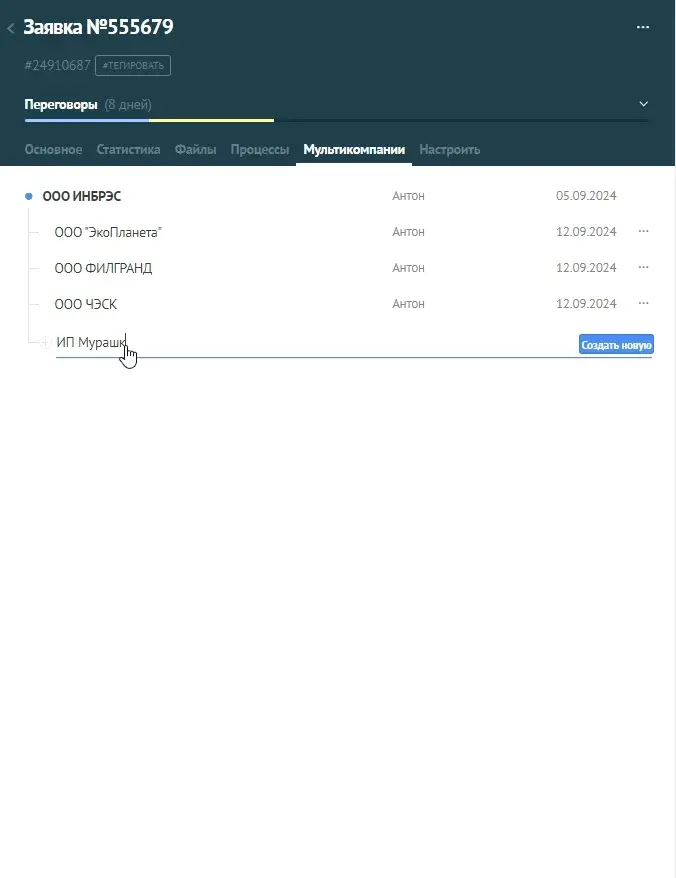
Task: Select the ООО "ЭкоПланета" company
Action: (x=108, y=232)
